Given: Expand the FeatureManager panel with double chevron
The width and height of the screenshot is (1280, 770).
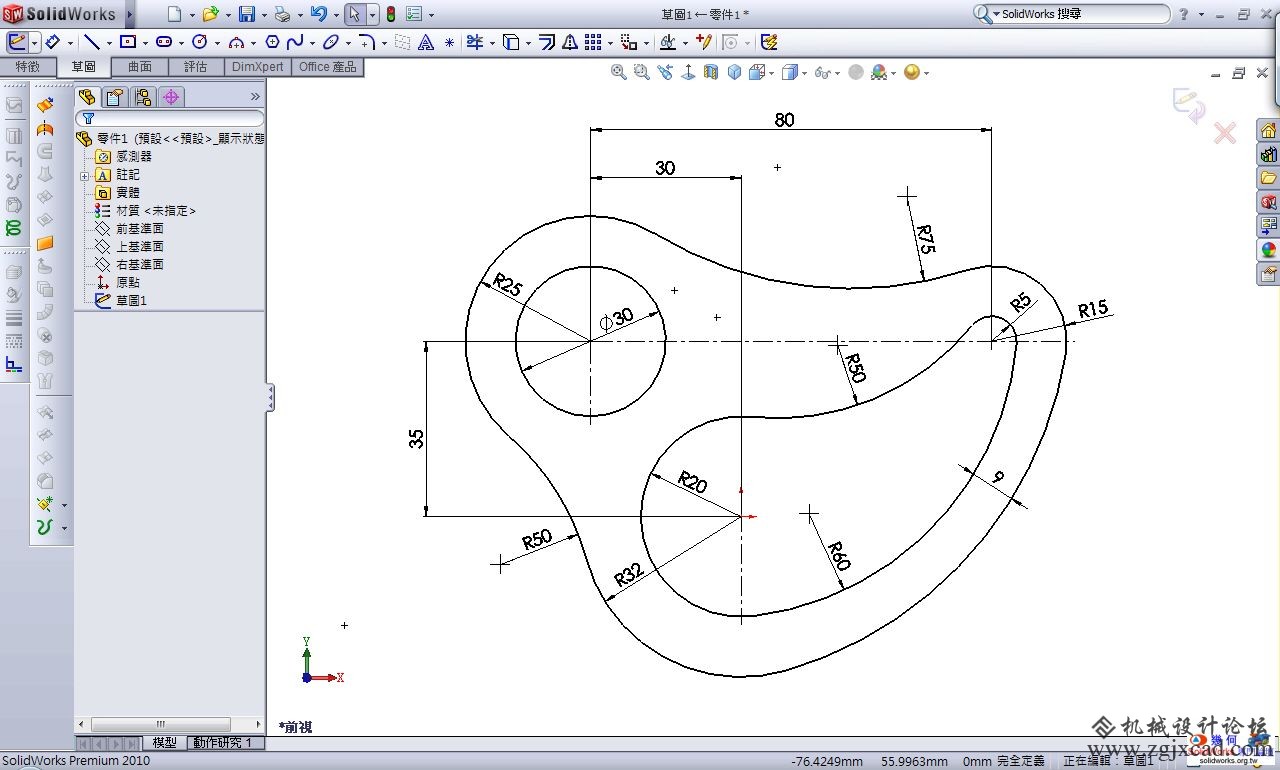Looking at the screenshot, I should click(x=255, y=96).
